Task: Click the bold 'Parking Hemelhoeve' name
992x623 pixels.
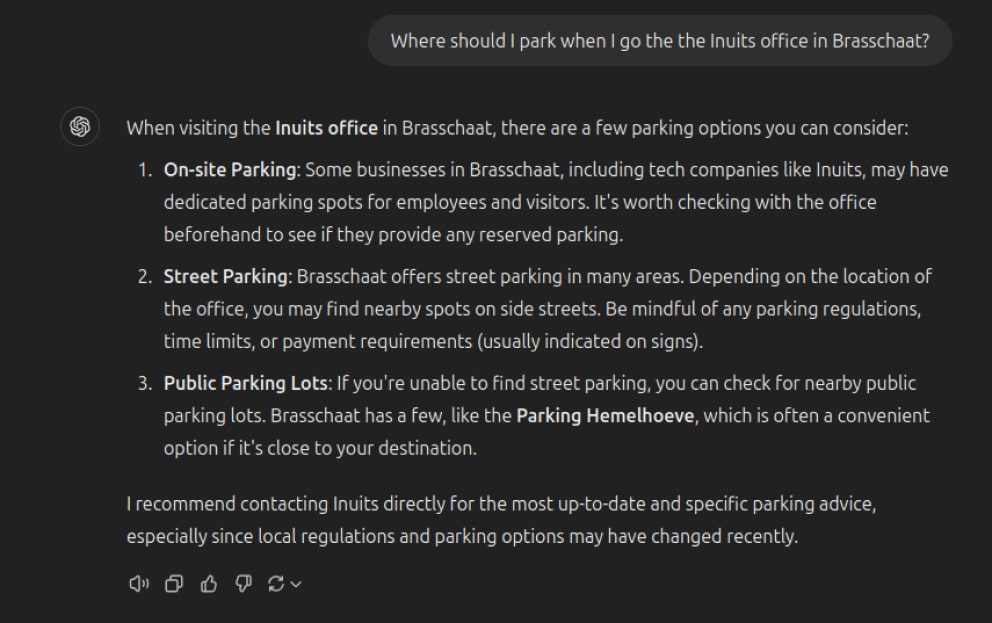Action: click(604, 415)
